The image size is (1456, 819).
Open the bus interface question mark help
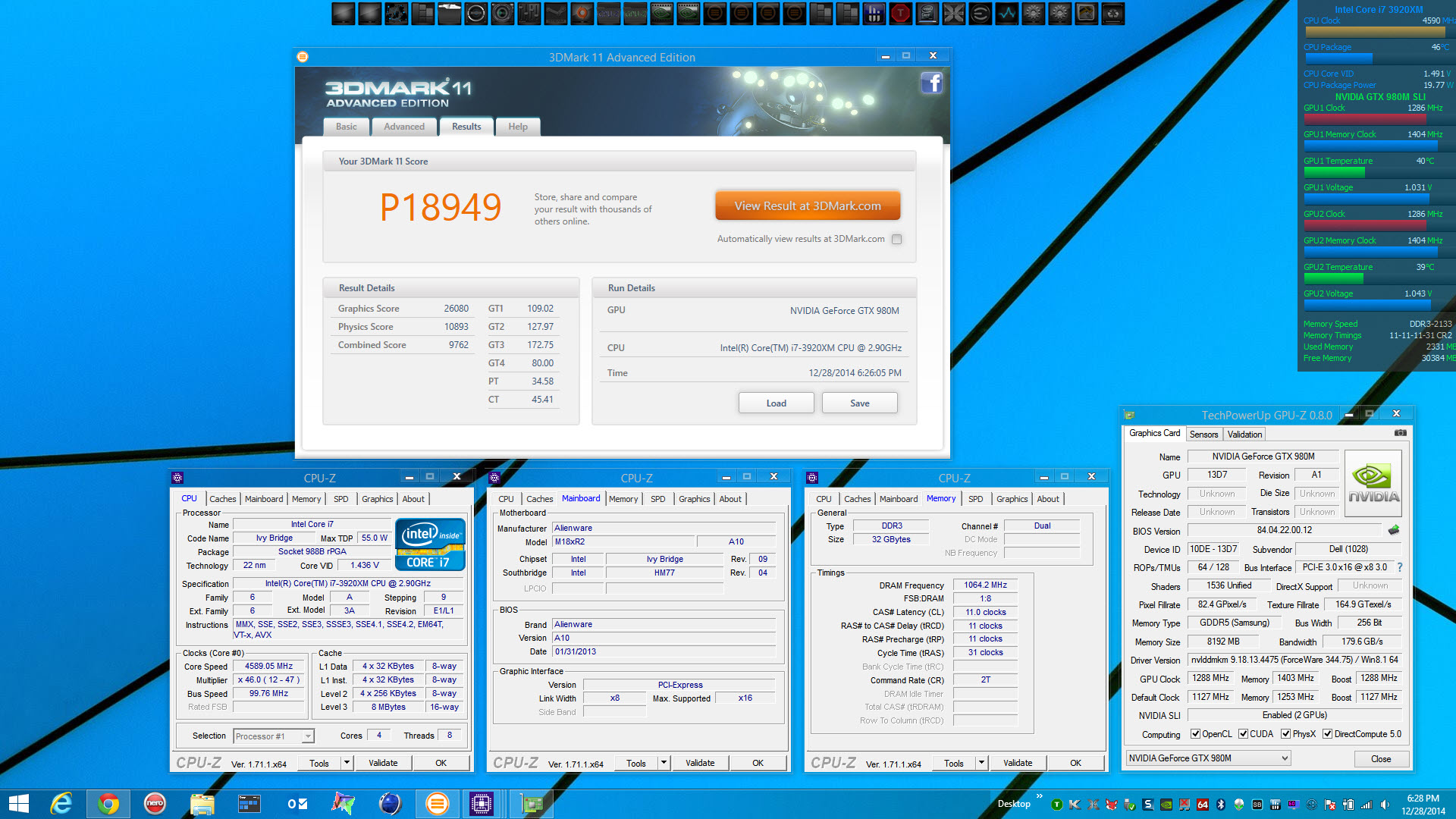click(1399, 567)
